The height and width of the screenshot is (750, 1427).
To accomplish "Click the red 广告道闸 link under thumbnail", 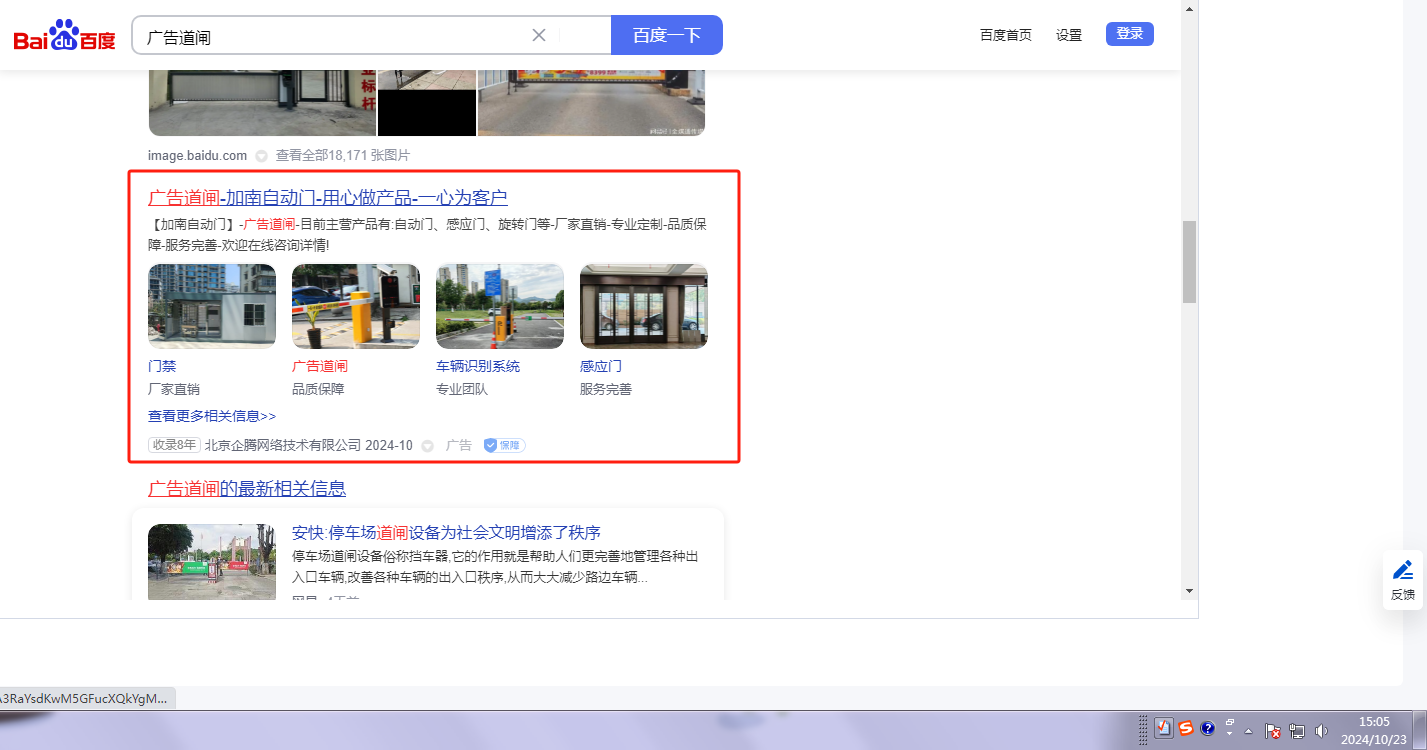I will pyautogui.click(x=320, y=366).
